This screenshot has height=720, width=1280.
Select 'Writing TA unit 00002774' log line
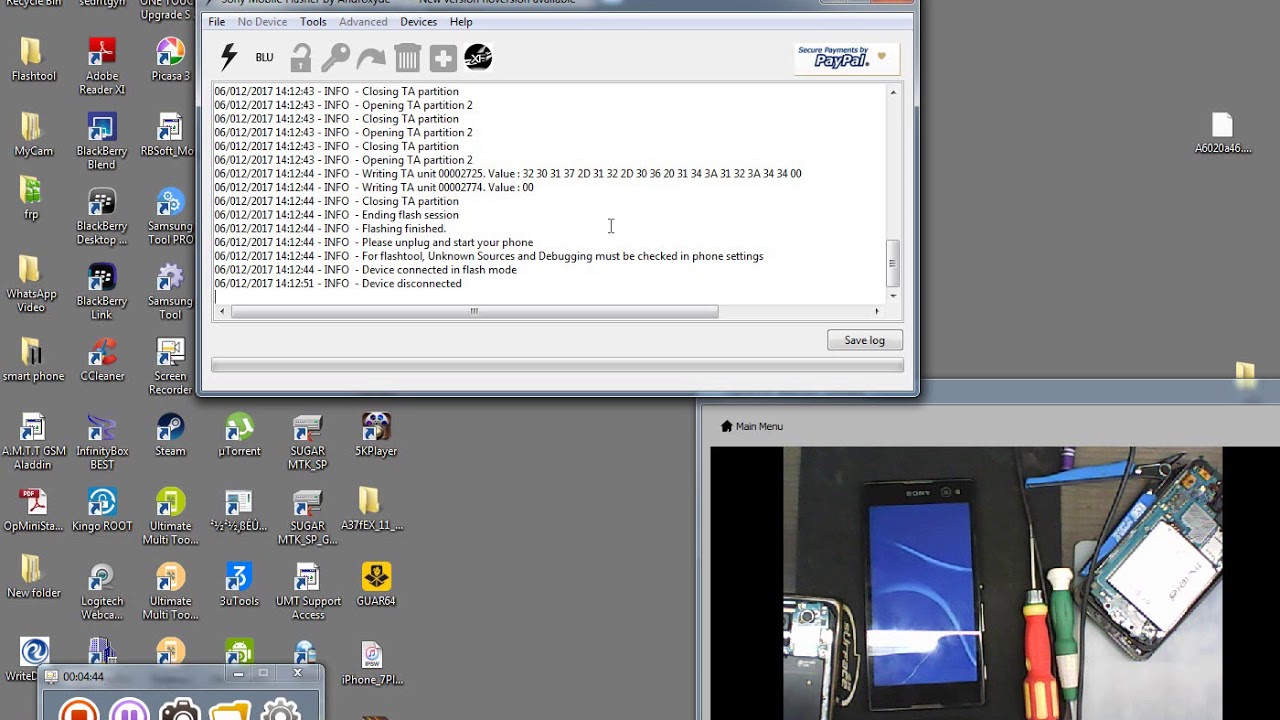coord(374,188)
